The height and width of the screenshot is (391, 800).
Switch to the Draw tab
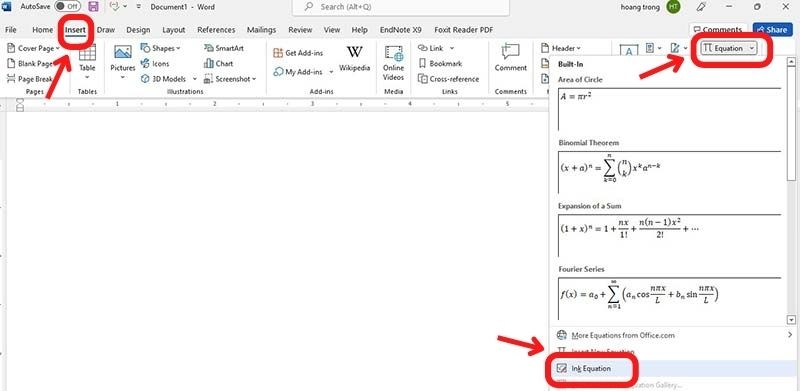coord(106,30)
